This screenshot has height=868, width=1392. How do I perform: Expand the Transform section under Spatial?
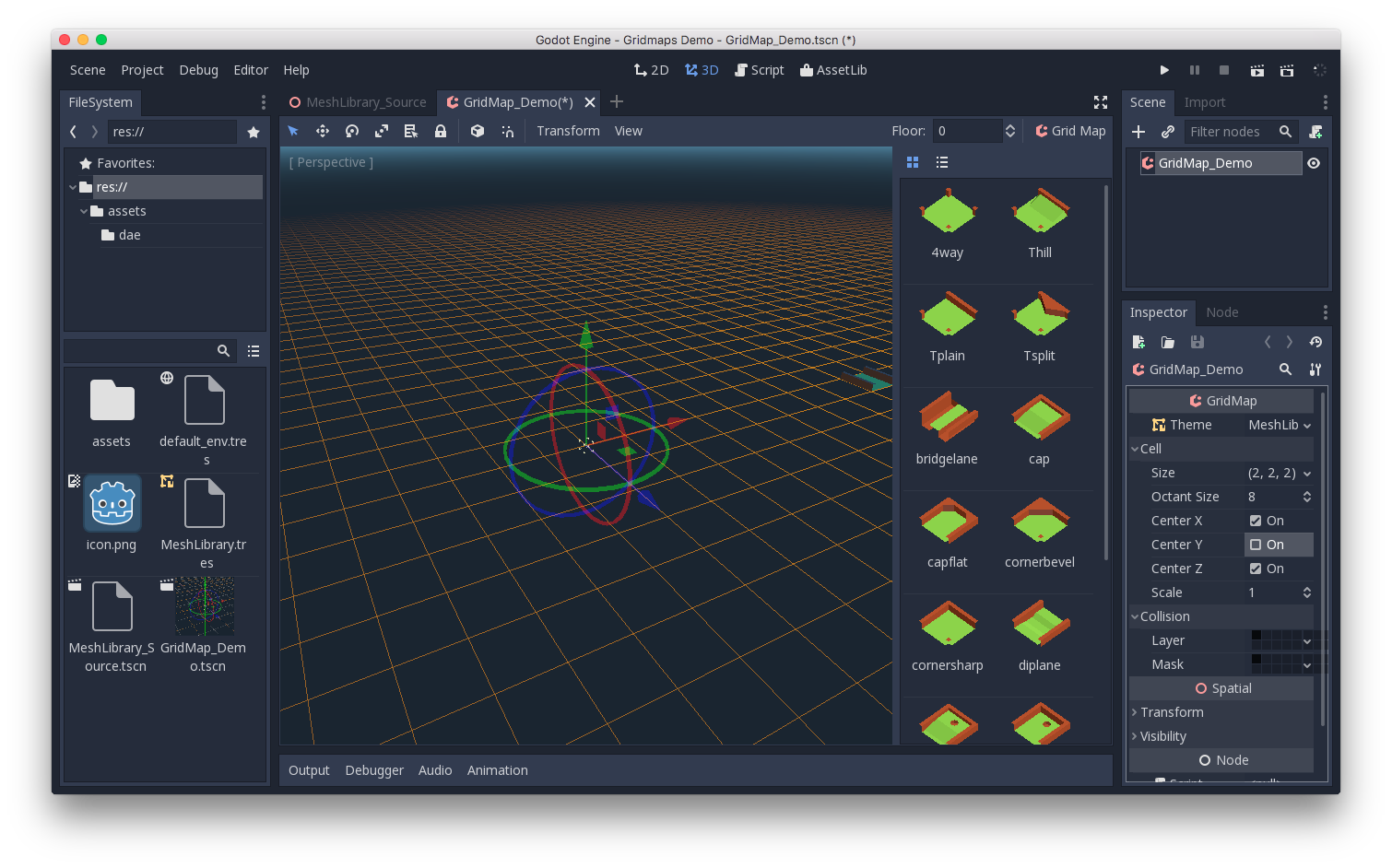1168,712
